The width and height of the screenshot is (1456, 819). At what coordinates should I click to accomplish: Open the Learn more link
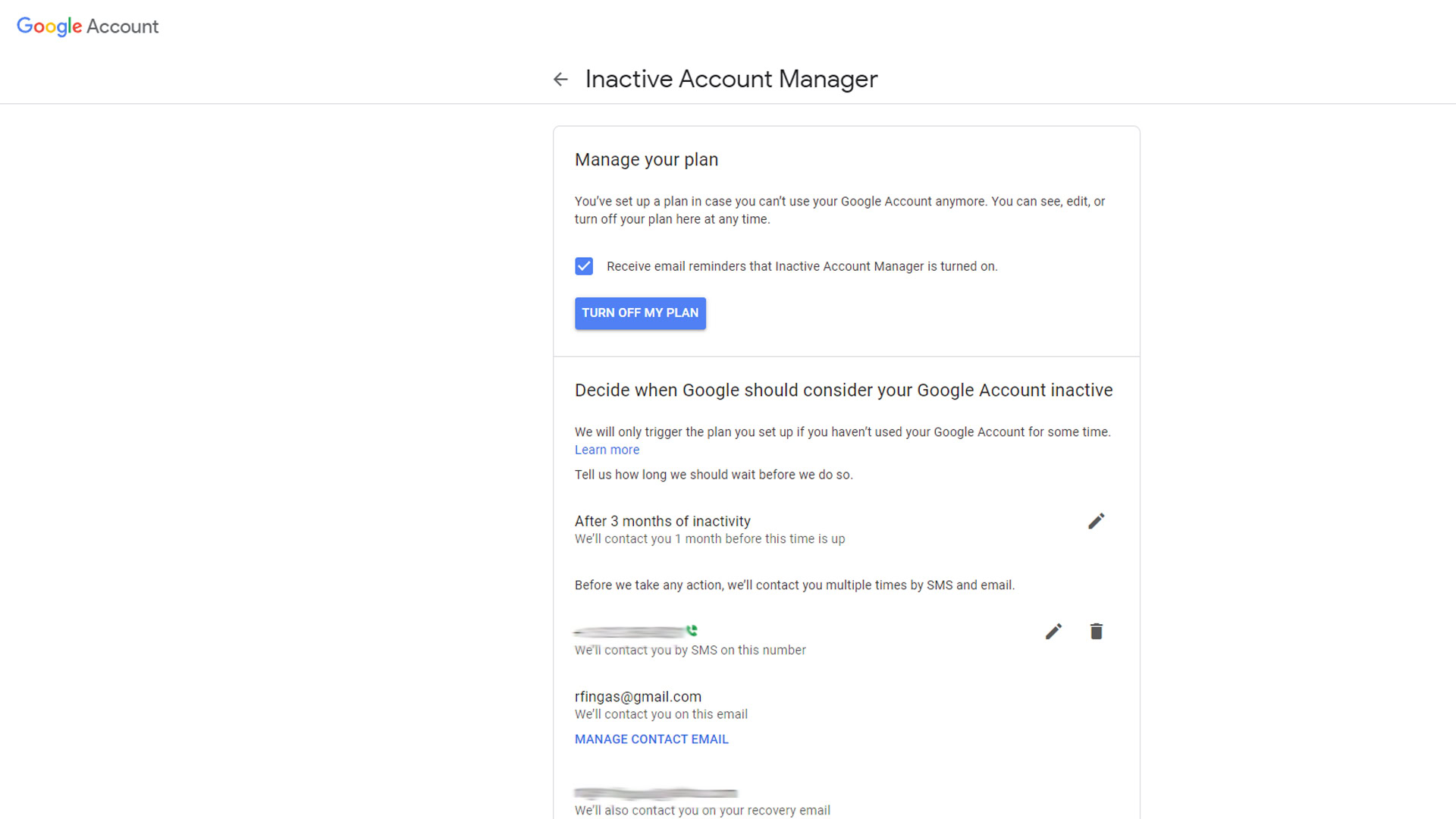click(607, 450)
